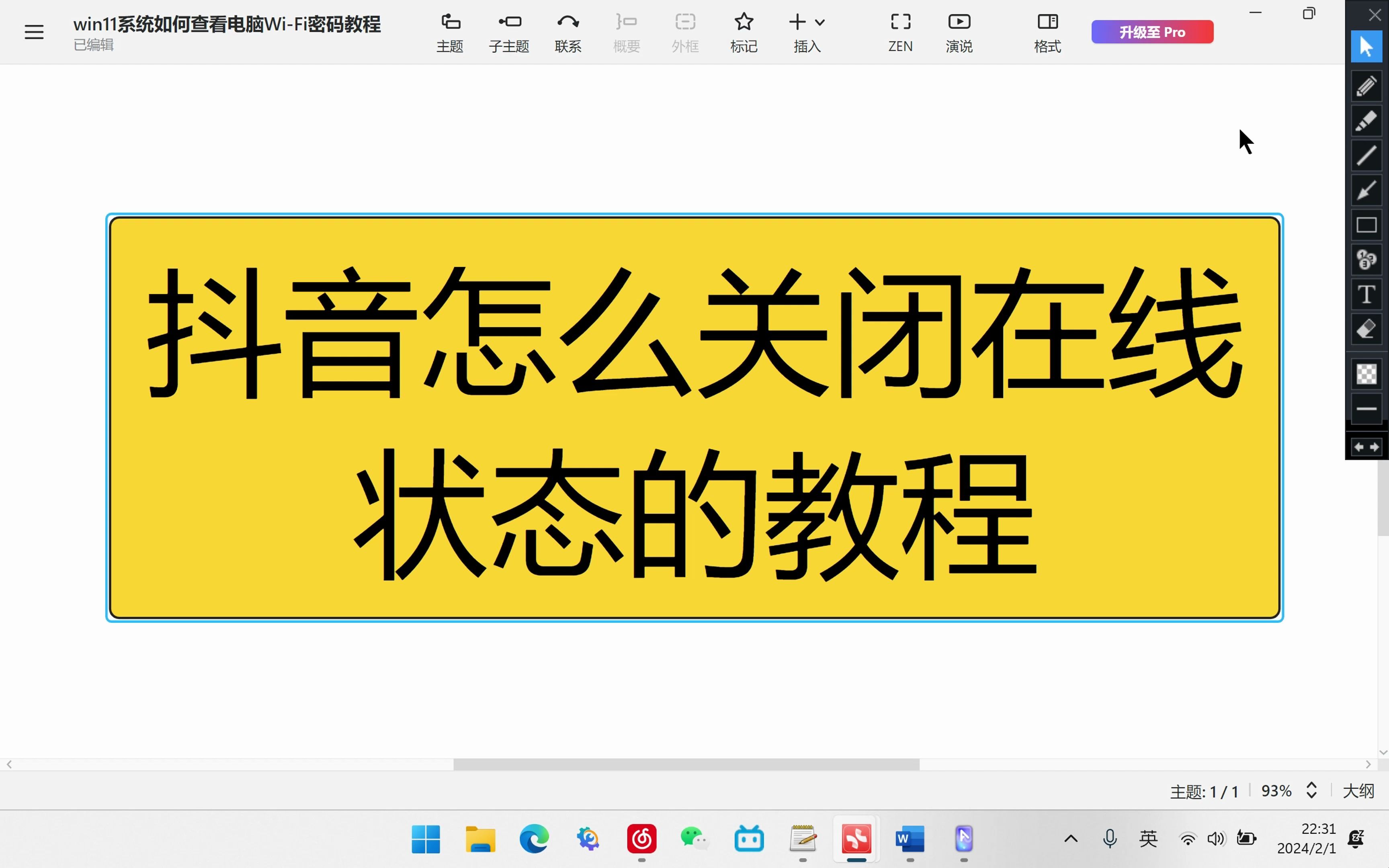Open the checkered color picker swatch
Viewport: 1389px width, 868px height.
(1366, 374)
